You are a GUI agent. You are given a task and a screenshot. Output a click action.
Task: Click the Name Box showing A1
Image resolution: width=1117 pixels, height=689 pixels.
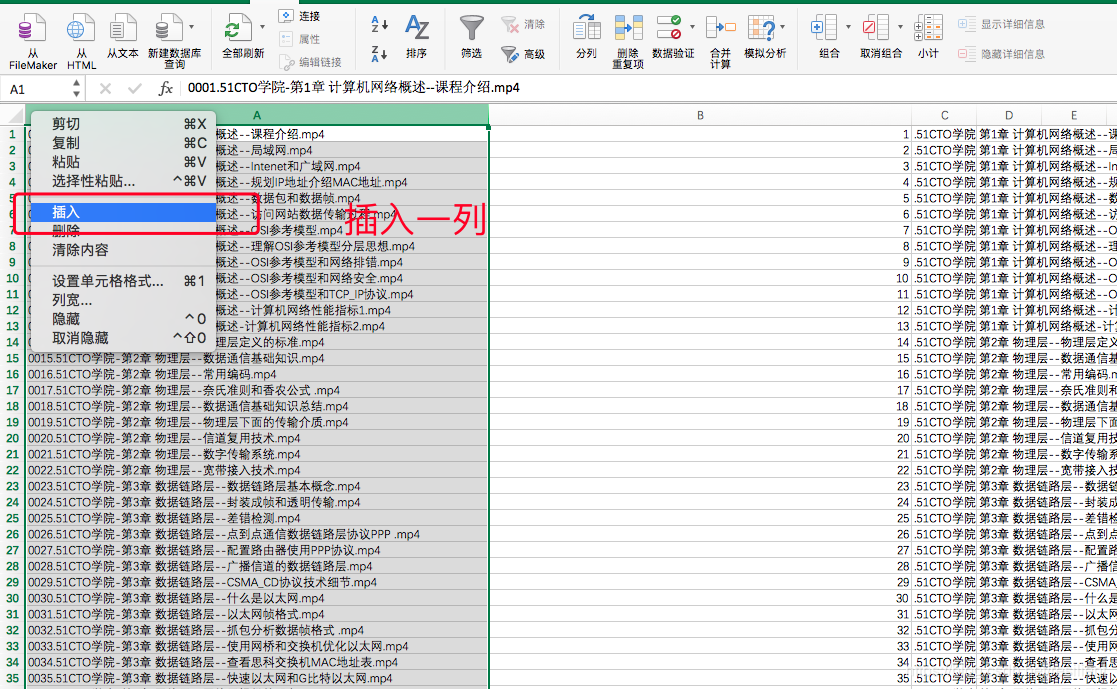(x=36, y=89)
